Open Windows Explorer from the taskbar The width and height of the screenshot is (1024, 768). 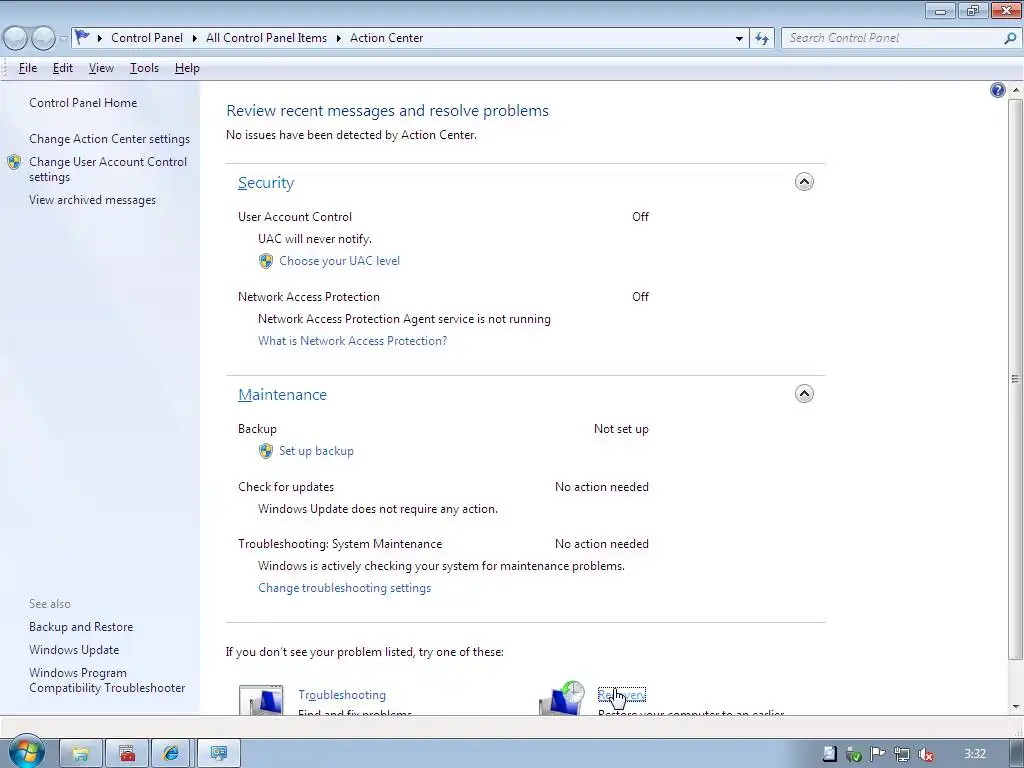(x=81, y=754)
